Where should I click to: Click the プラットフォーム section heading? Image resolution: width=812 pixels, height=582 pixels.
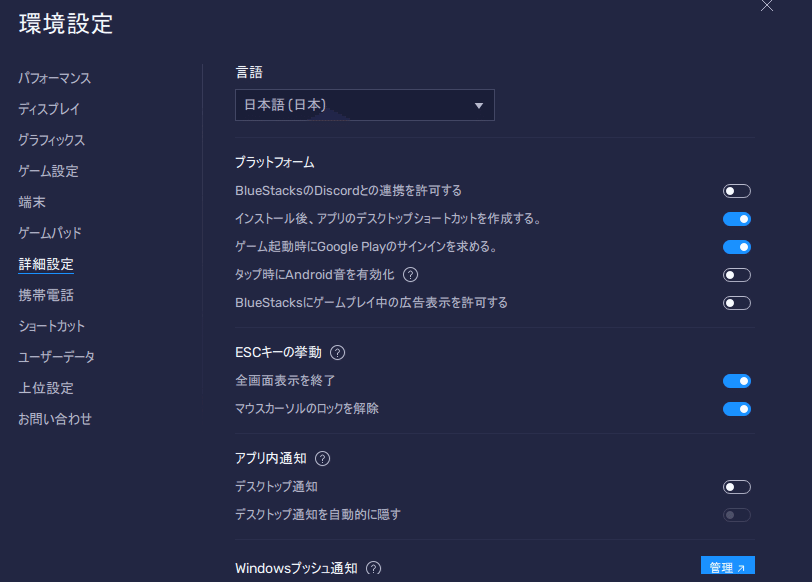274,163
